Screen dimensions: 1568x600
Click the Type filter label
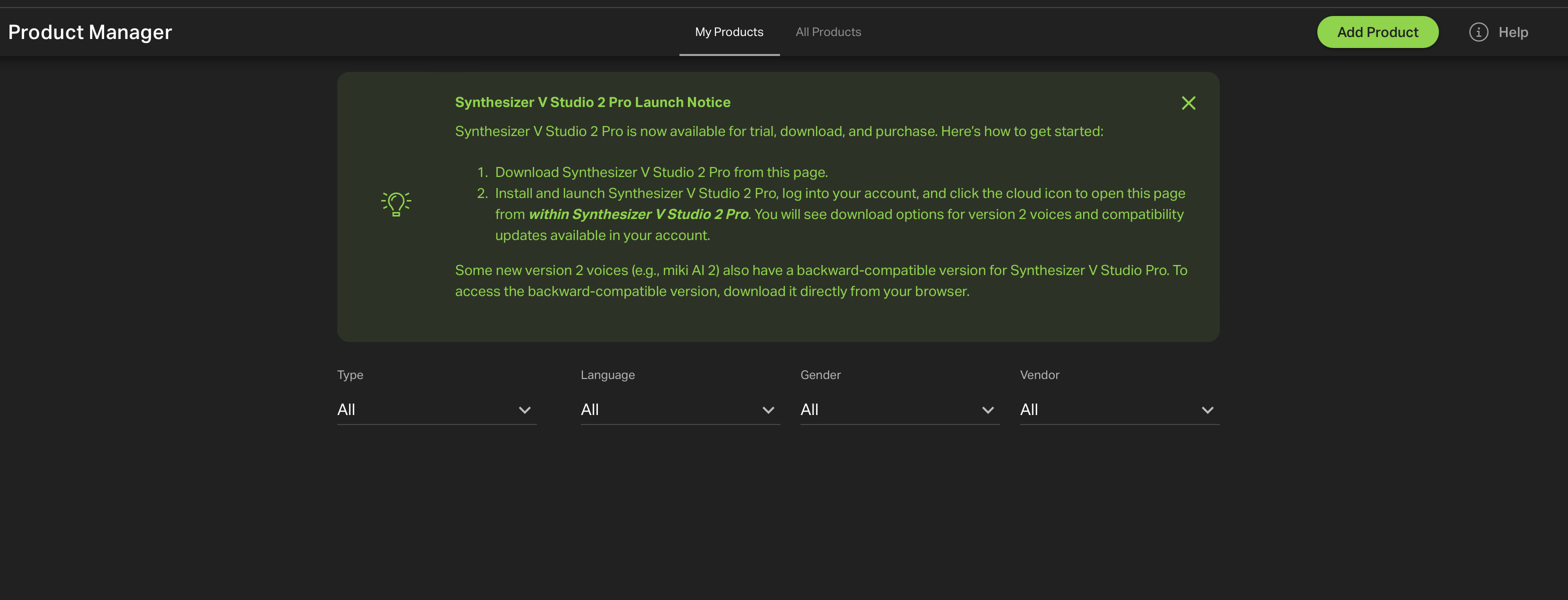tap(350, 375)
